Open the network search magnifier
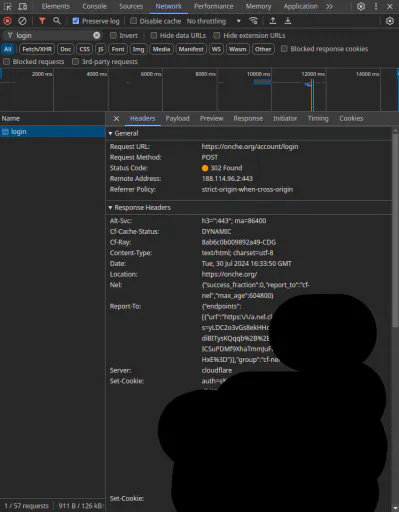Image resolution: width=399 pixels, height=512 pixels. 57,21
